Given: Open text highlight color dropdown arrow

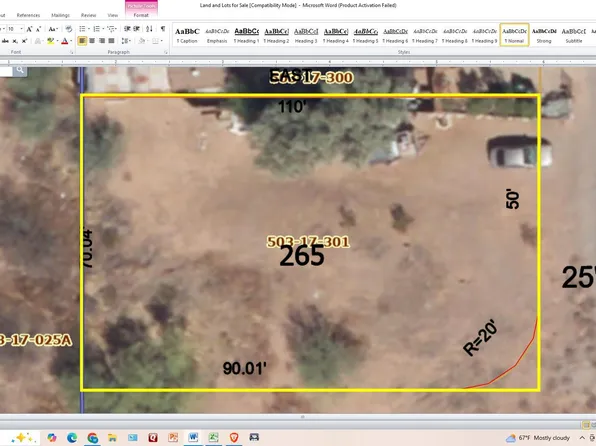Looking at the screenshot, I should (57, 41).
